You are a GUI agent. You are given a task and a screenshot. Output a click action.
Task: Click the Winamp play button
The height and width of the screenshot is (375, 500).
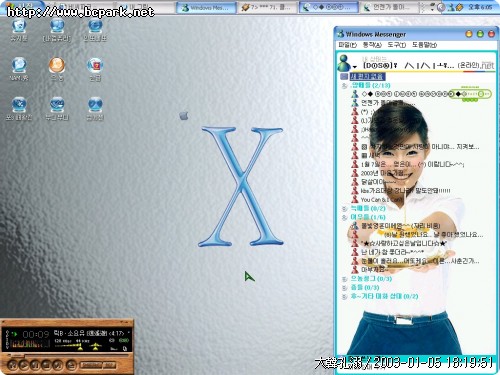coord(24,365)
